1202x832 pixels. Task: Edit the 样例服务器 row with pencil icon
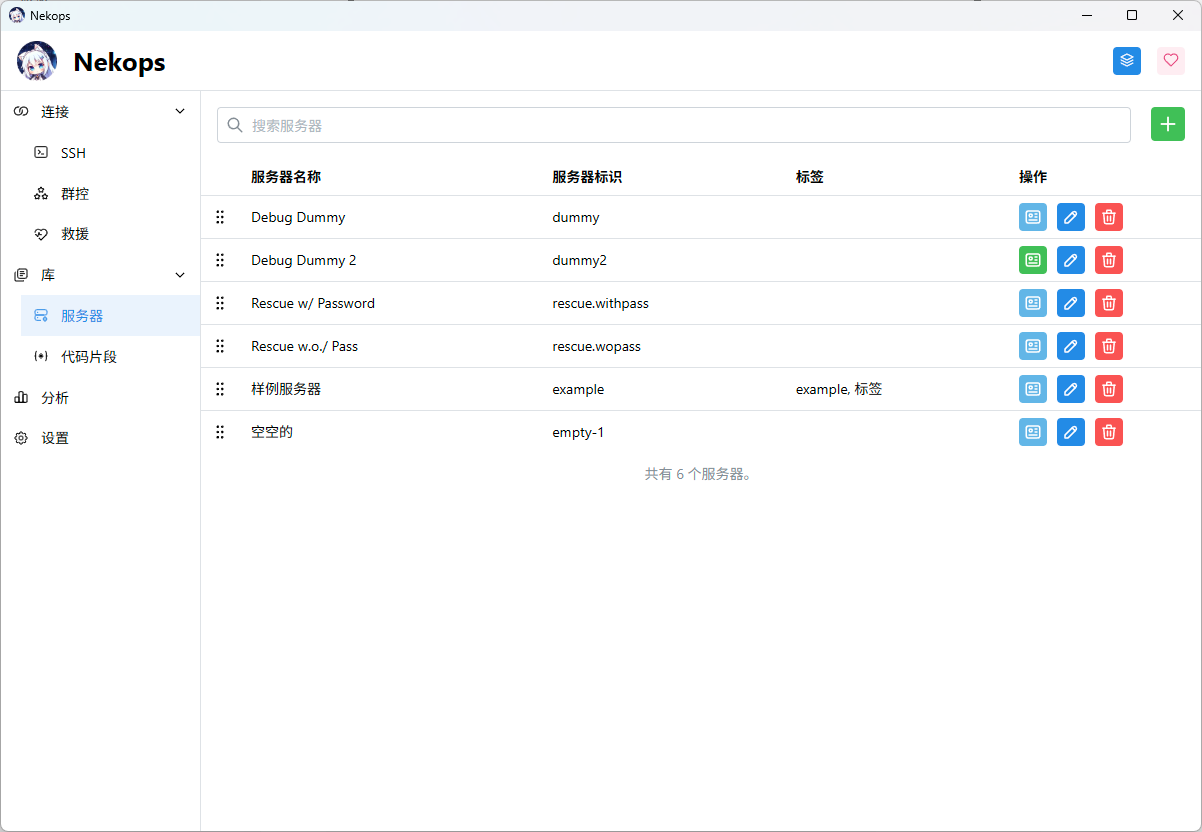[1071, 389]
